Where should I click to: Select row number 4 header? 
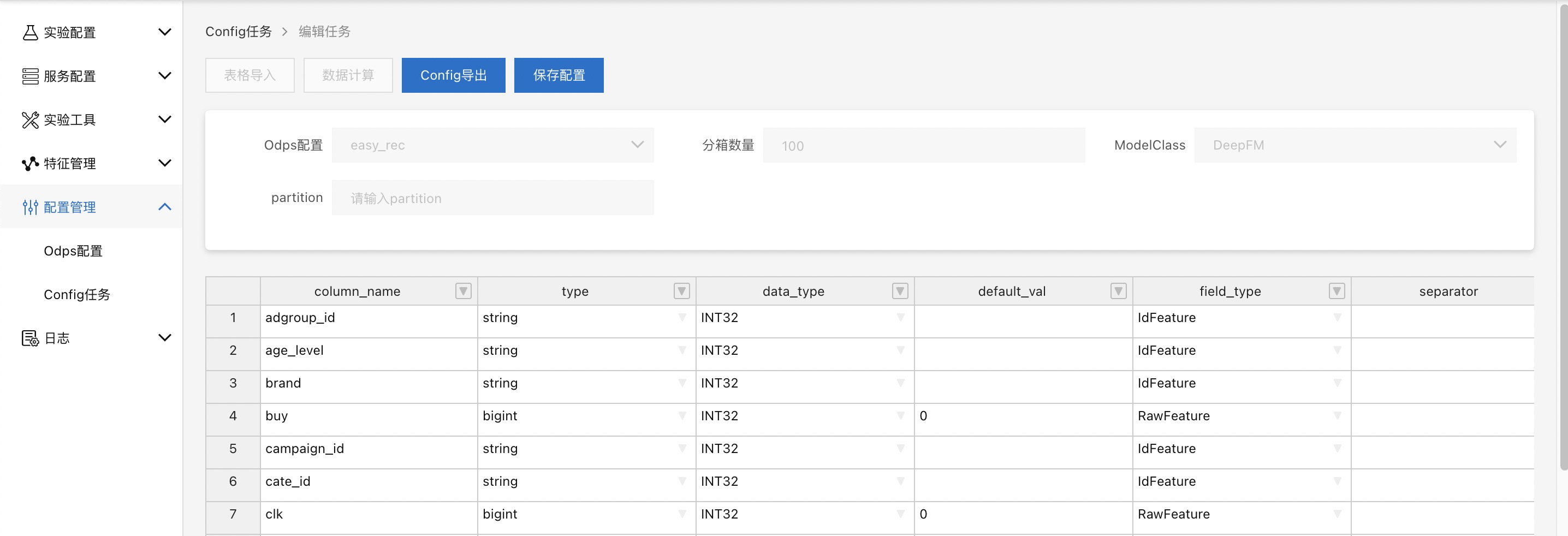[x=233, y=420]
